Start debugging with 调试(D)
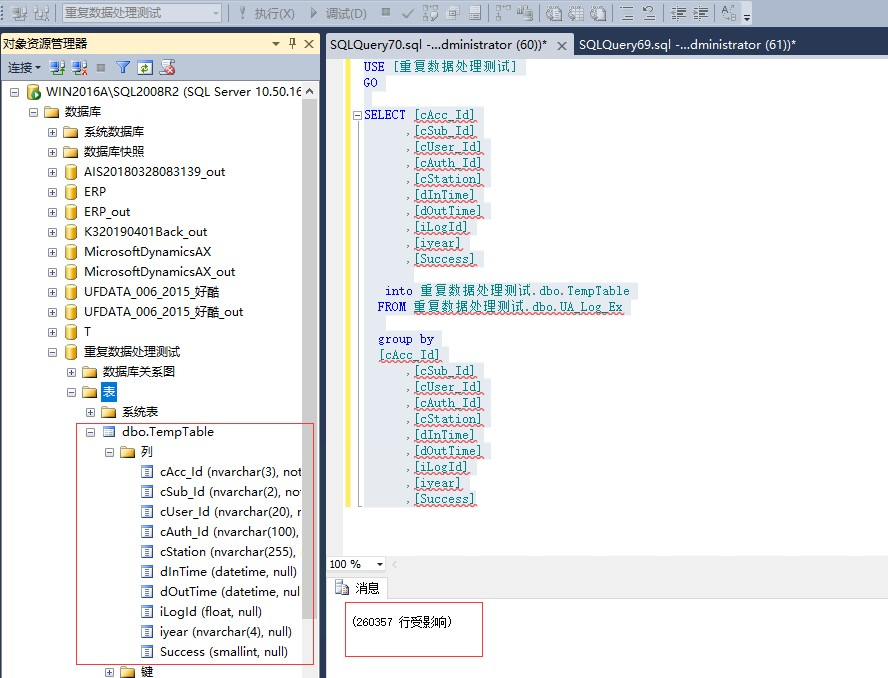The width and height of the screenshot is (888, 678). (x=338, y=13)
